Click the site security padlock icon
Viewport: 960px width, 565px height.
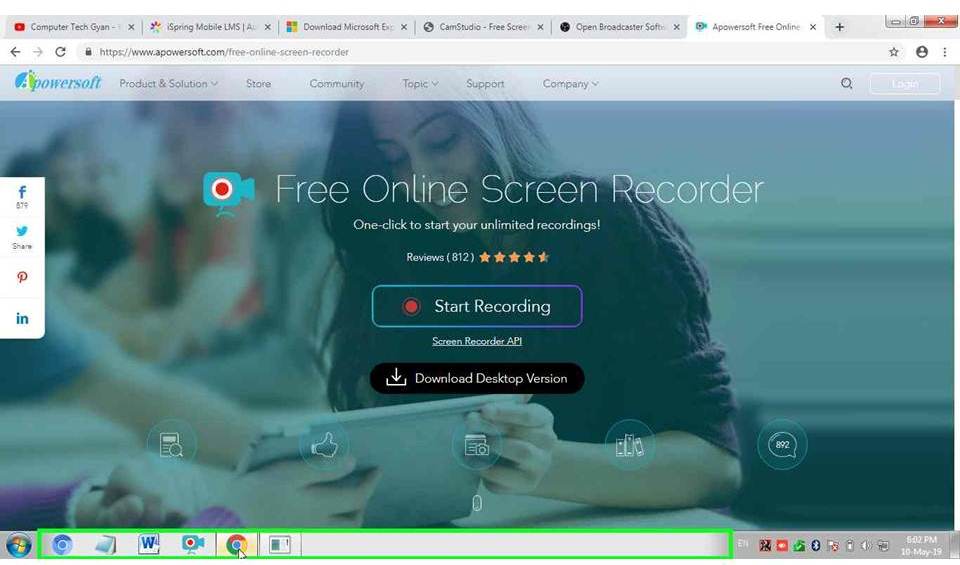coord(89,52)
